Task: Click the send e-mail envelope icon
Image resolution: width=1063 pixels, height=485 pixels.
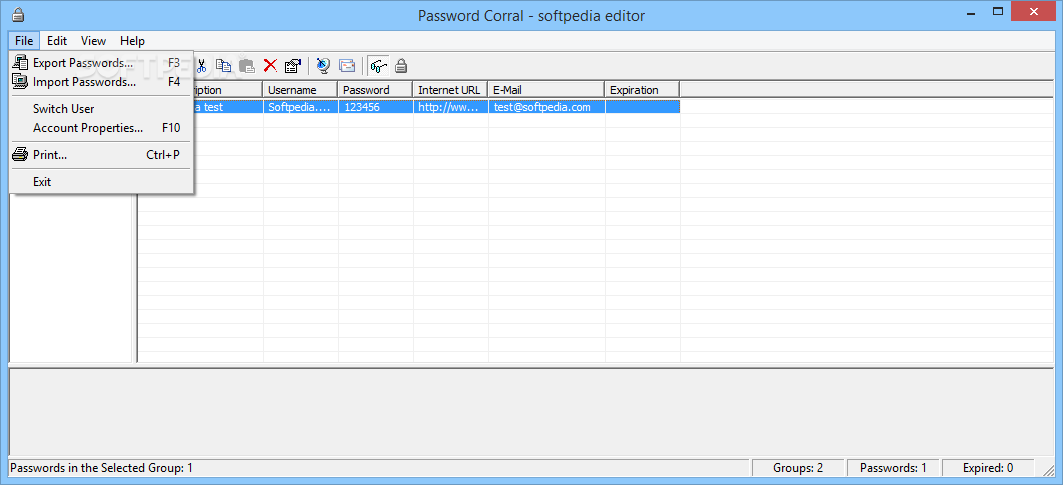Action: coord(347,66)
